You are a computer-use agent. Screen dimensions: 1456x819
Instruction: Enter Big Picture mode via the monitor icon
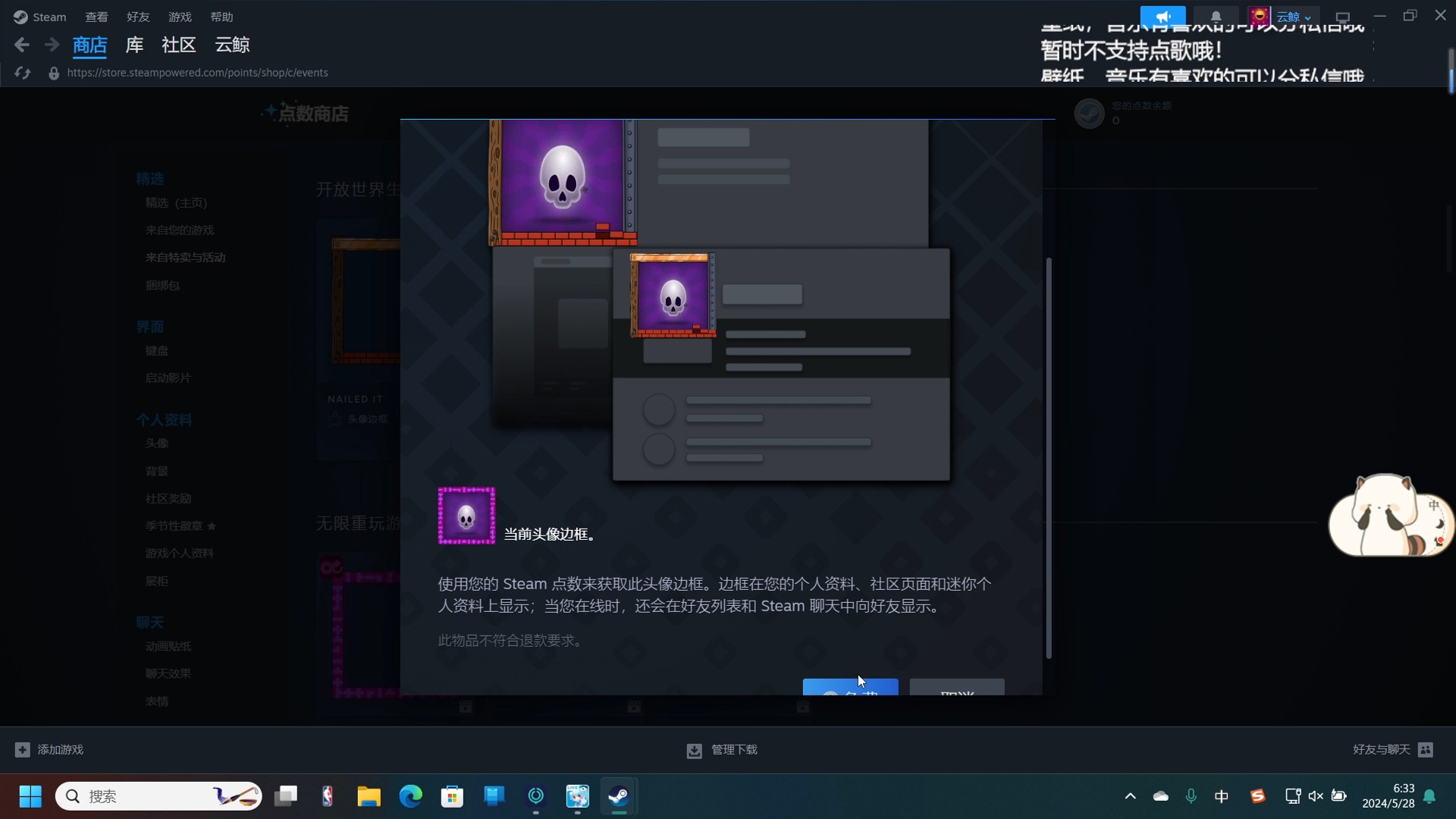click(1343, 16)
